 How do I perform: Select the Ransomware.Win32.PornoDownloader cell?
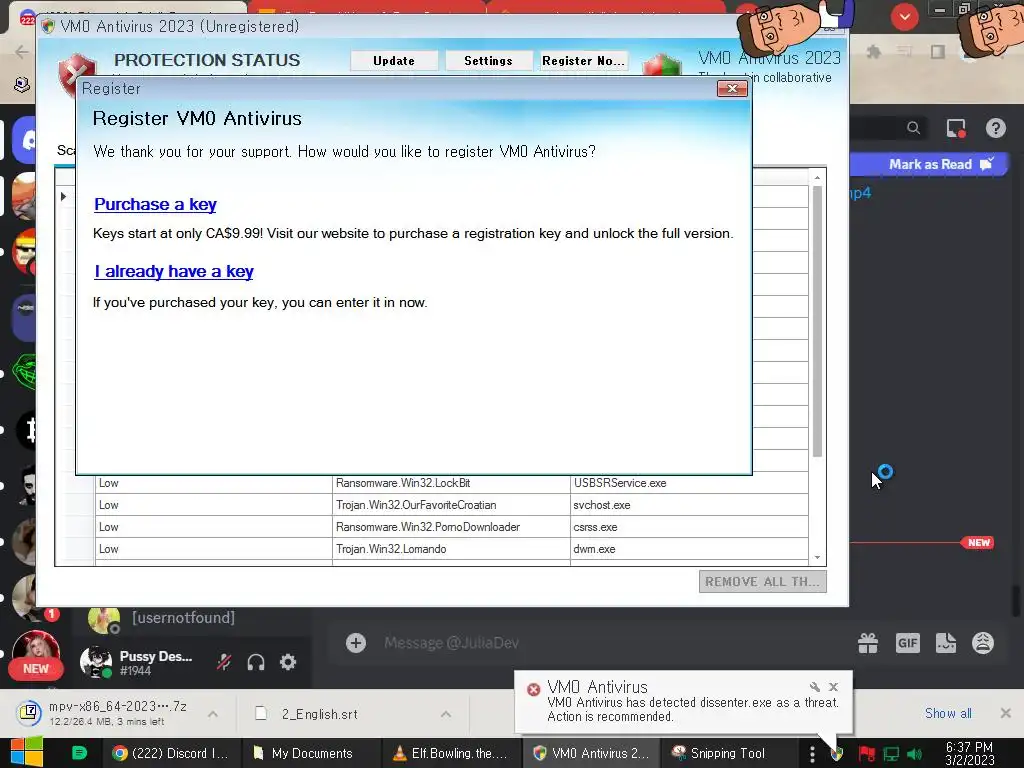[451, 527]
